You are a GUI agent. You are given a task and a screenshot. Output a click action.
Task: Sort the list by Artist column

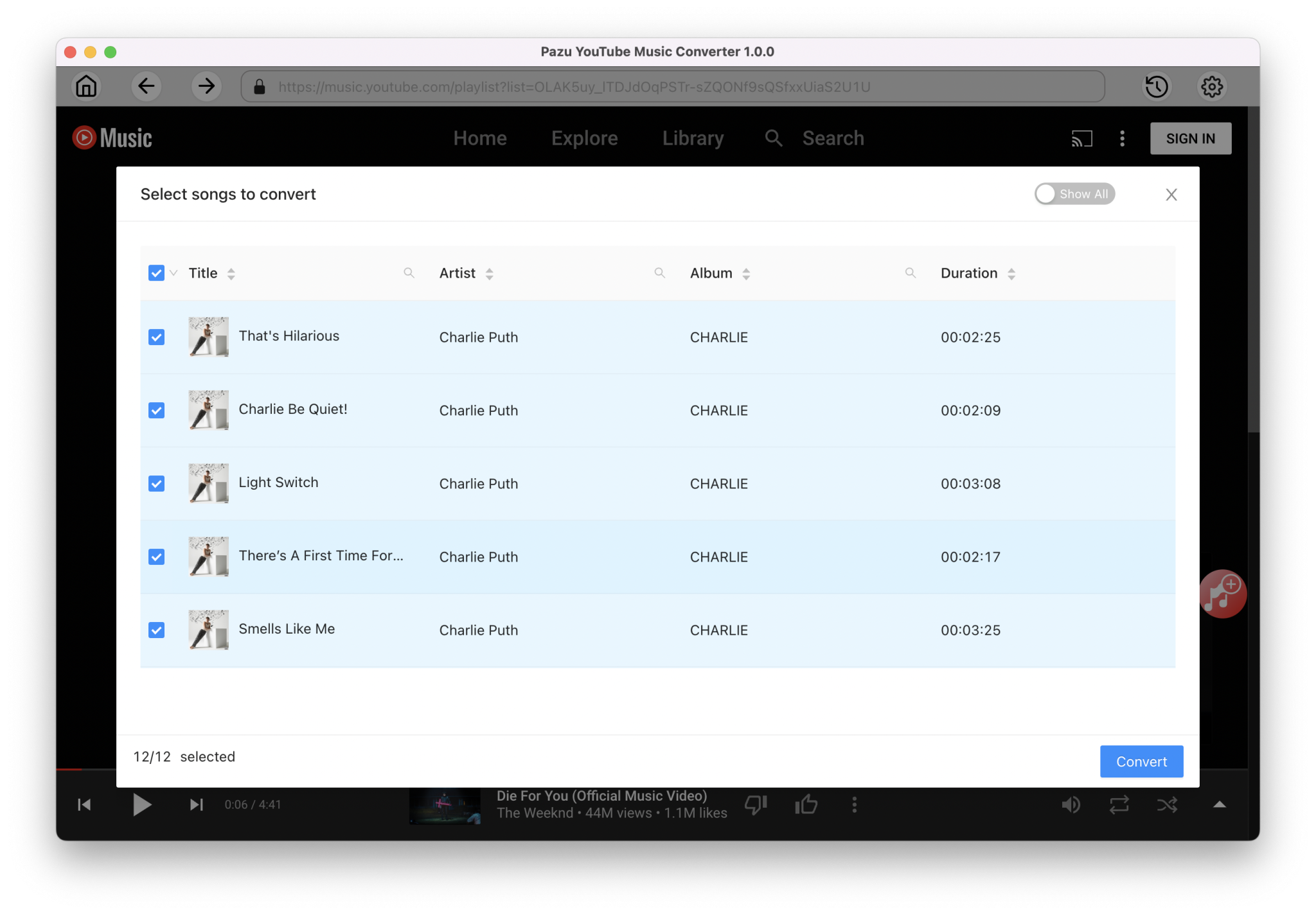pyautogui.click(x=489, y=272)
